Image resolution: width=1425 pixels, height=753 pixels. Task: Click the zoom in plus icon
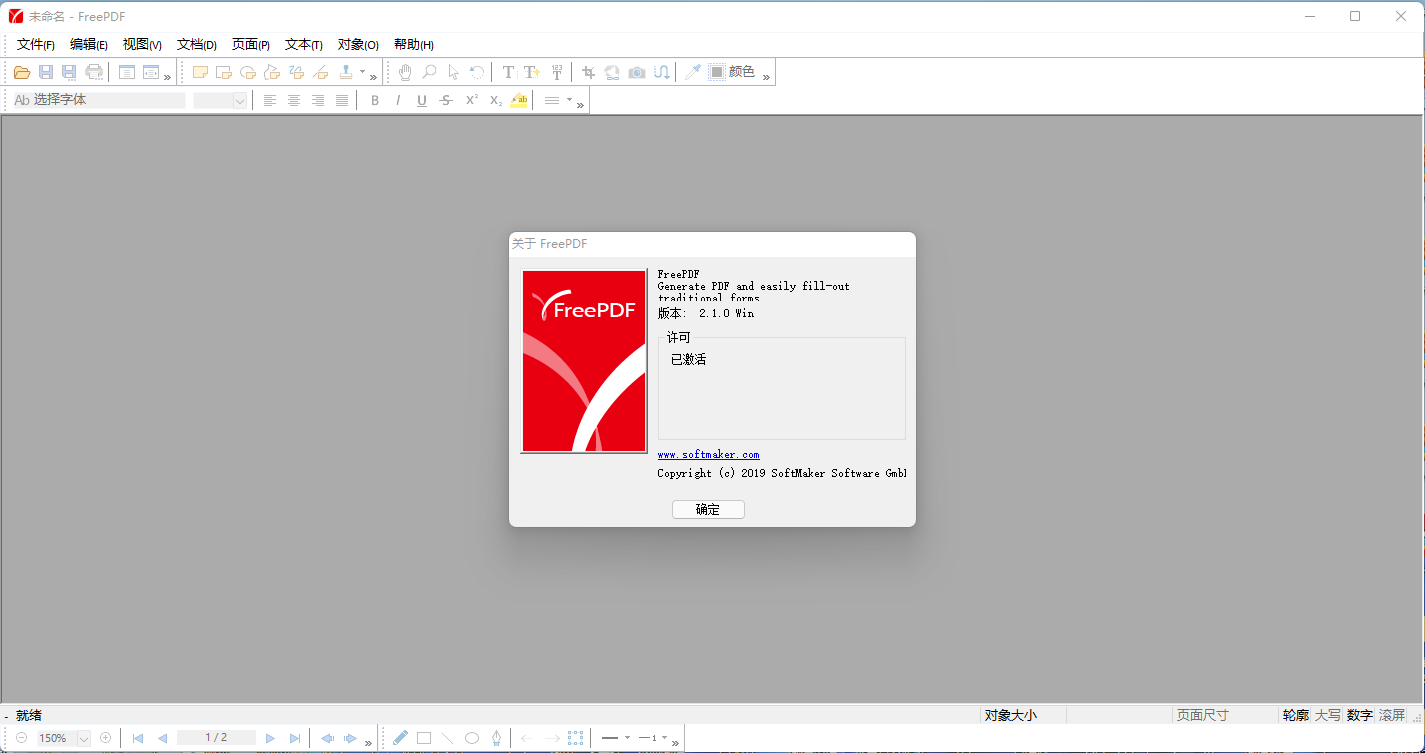106,738
